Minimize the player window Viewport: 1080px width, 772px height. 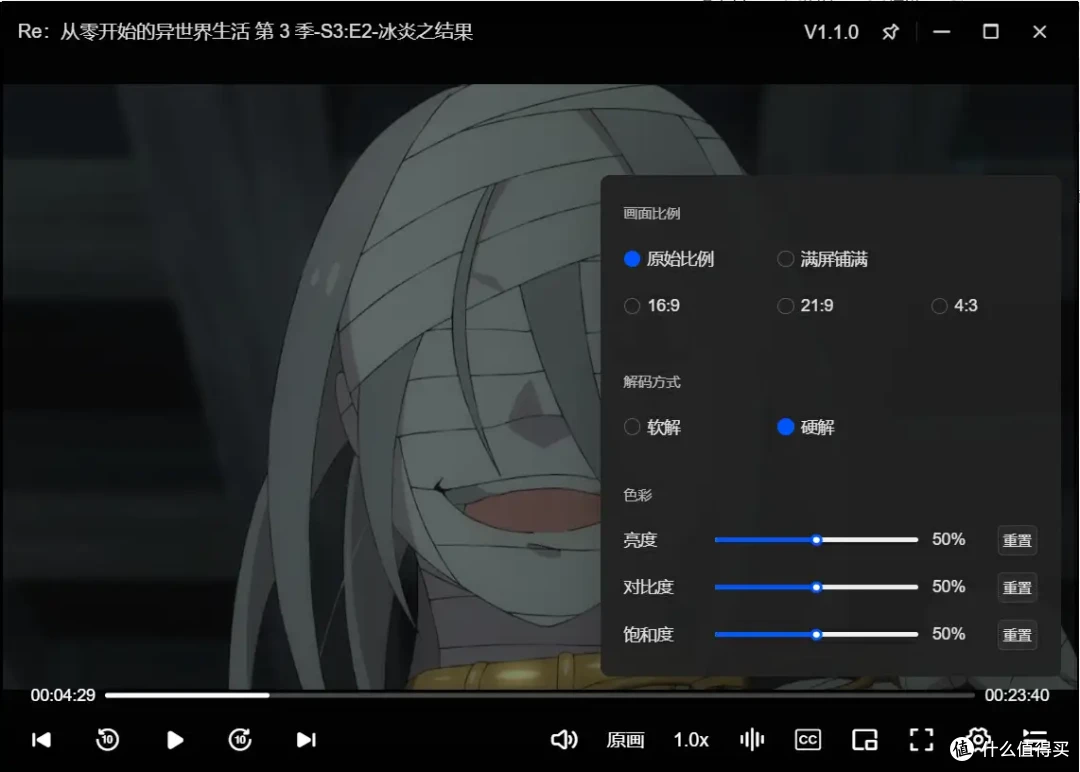click(x=942, y=32)
